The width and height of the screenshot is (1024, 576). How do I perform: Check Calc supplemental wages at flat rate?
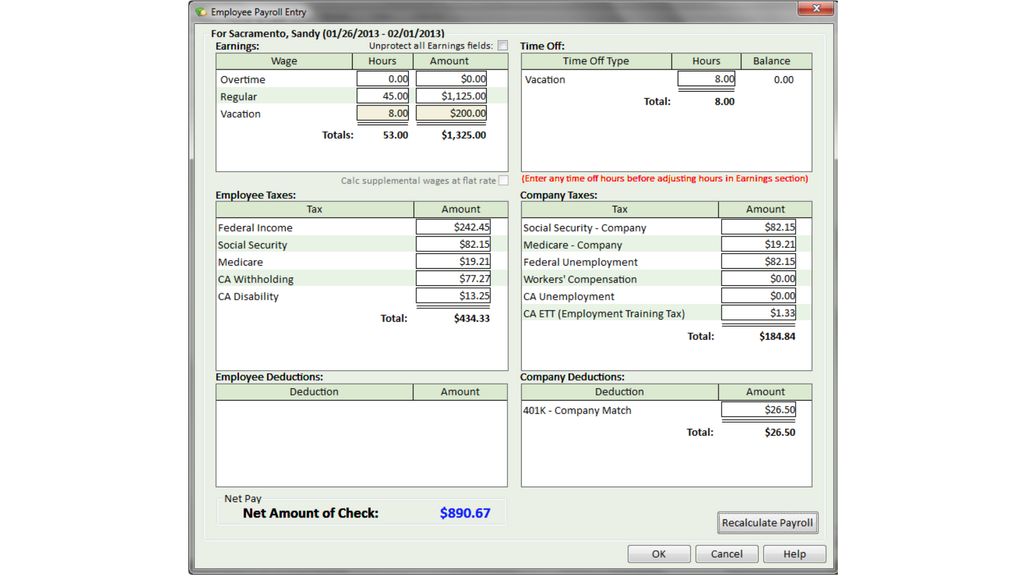[503, 180]
